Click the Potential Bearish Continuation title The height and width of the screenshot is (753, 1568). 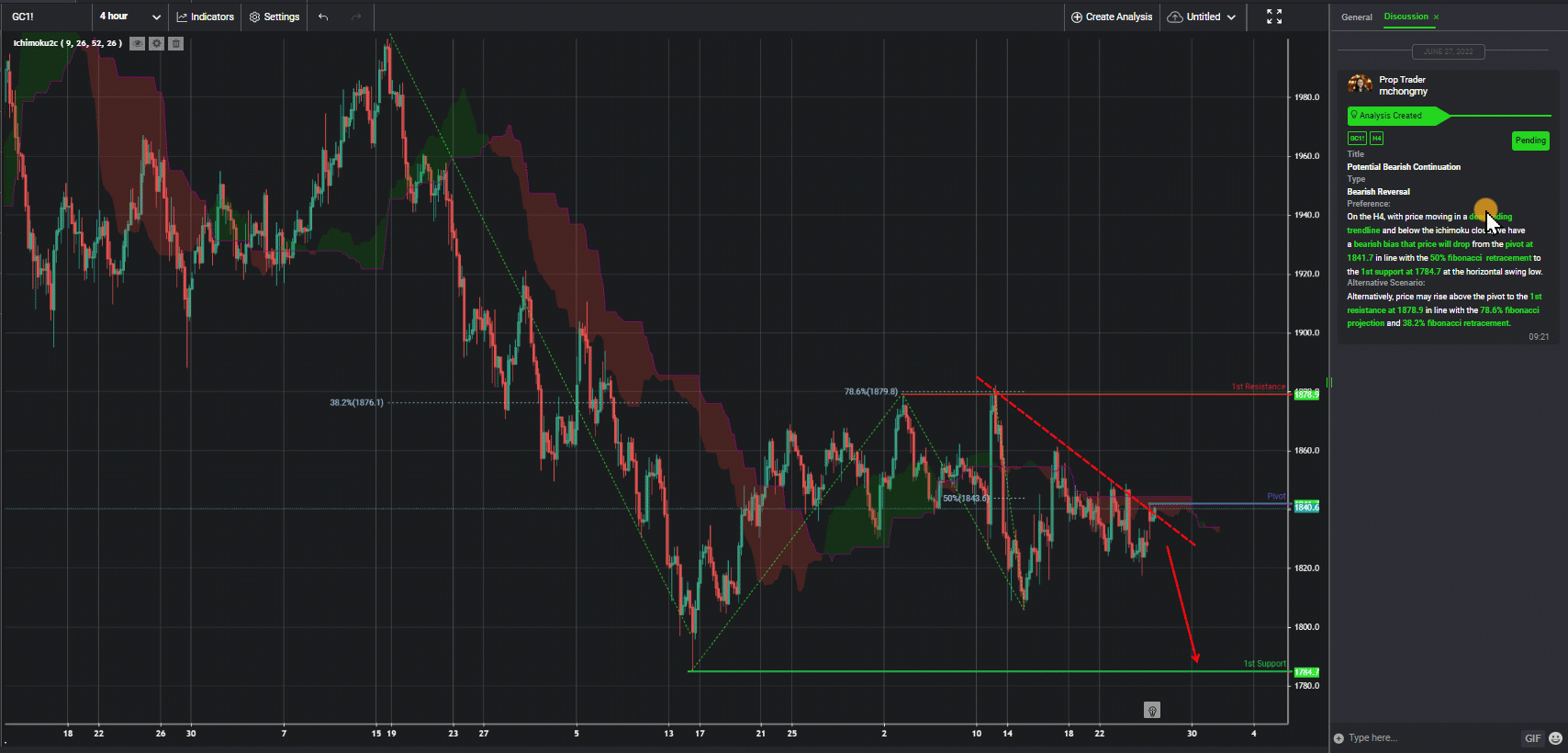[x=1404, y=167]
